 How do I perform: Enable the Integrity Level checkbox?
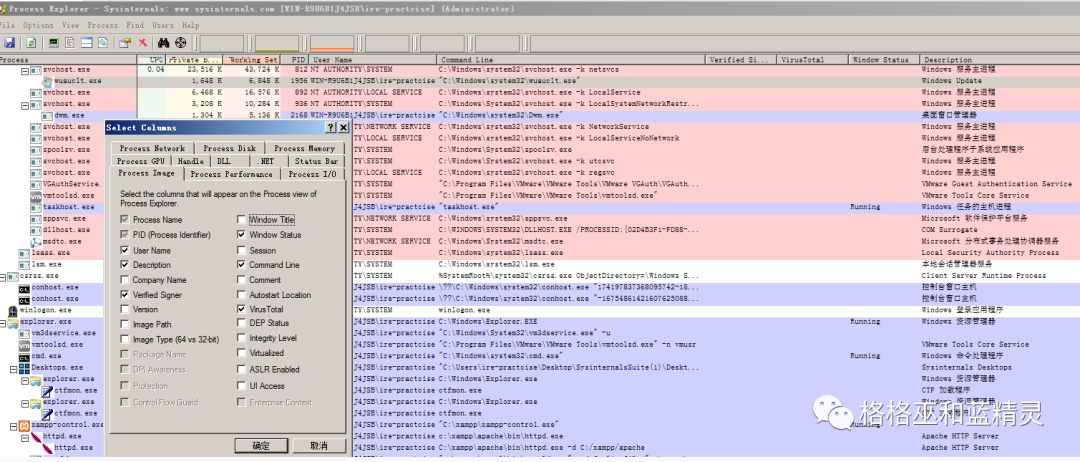coord(241,338)
